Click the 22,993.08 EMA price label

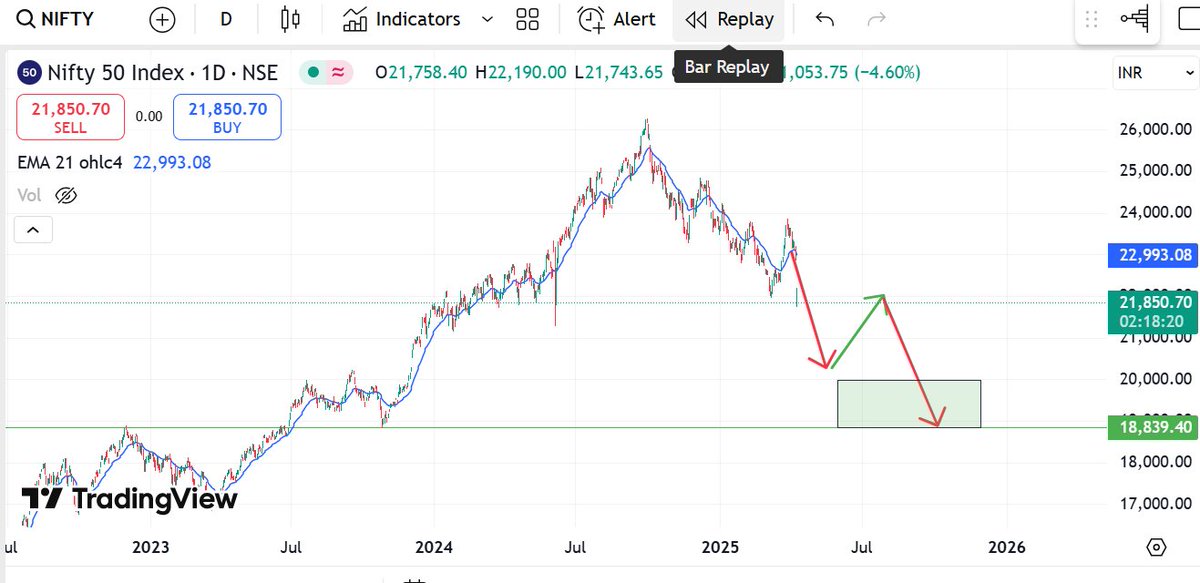coord(1152,255)
